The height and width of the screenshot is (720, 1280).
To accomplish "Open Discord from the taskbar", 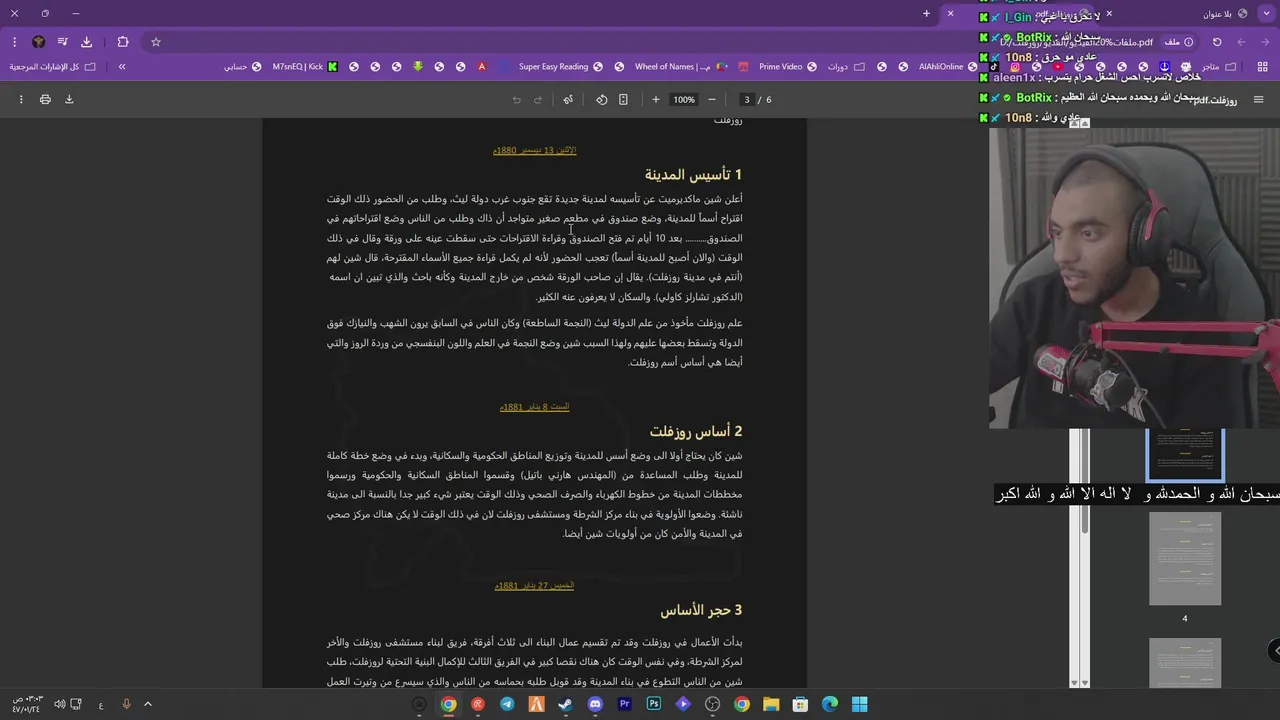I will tap(595, 704).
